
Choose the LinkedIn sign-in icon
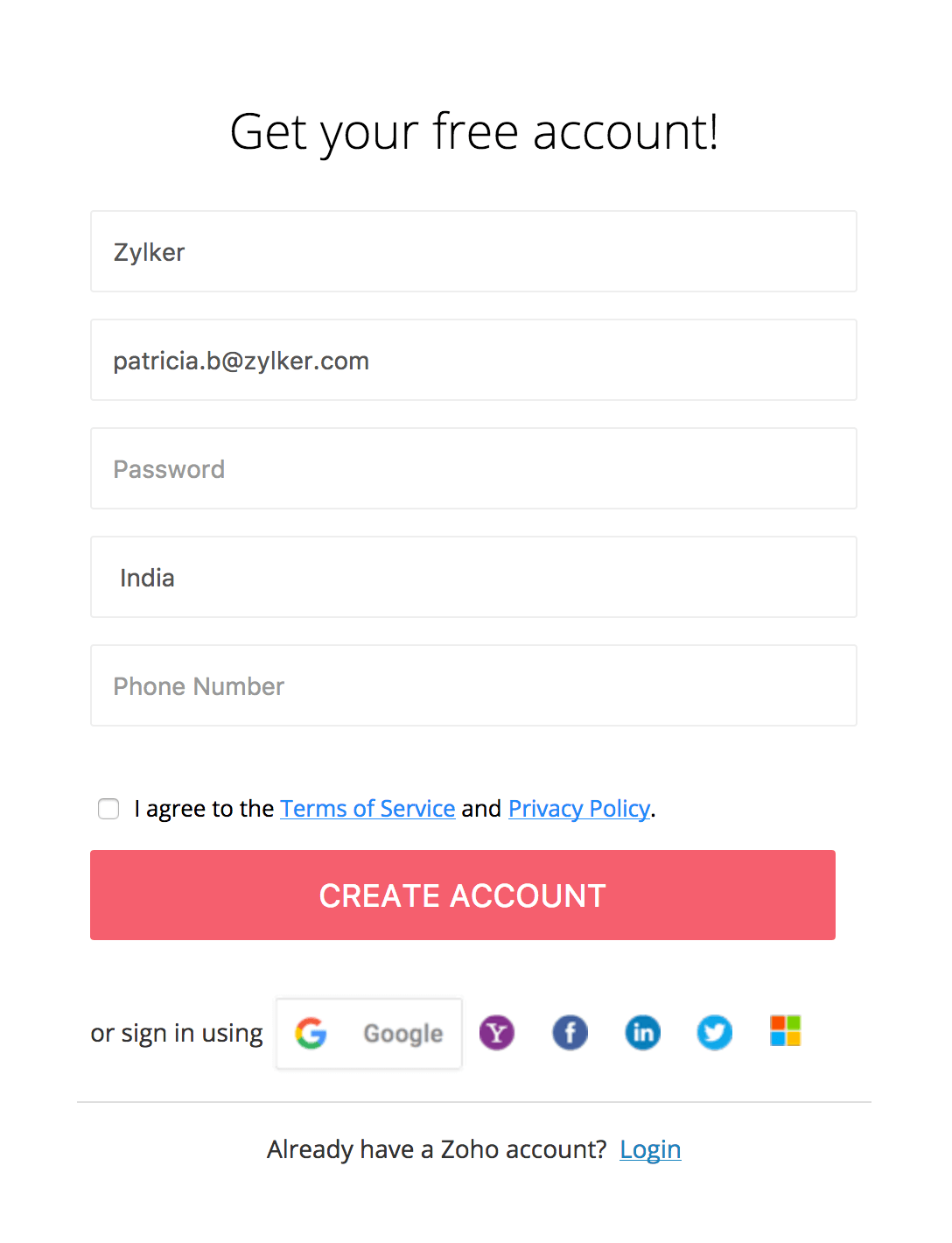tap(642, 1033)
